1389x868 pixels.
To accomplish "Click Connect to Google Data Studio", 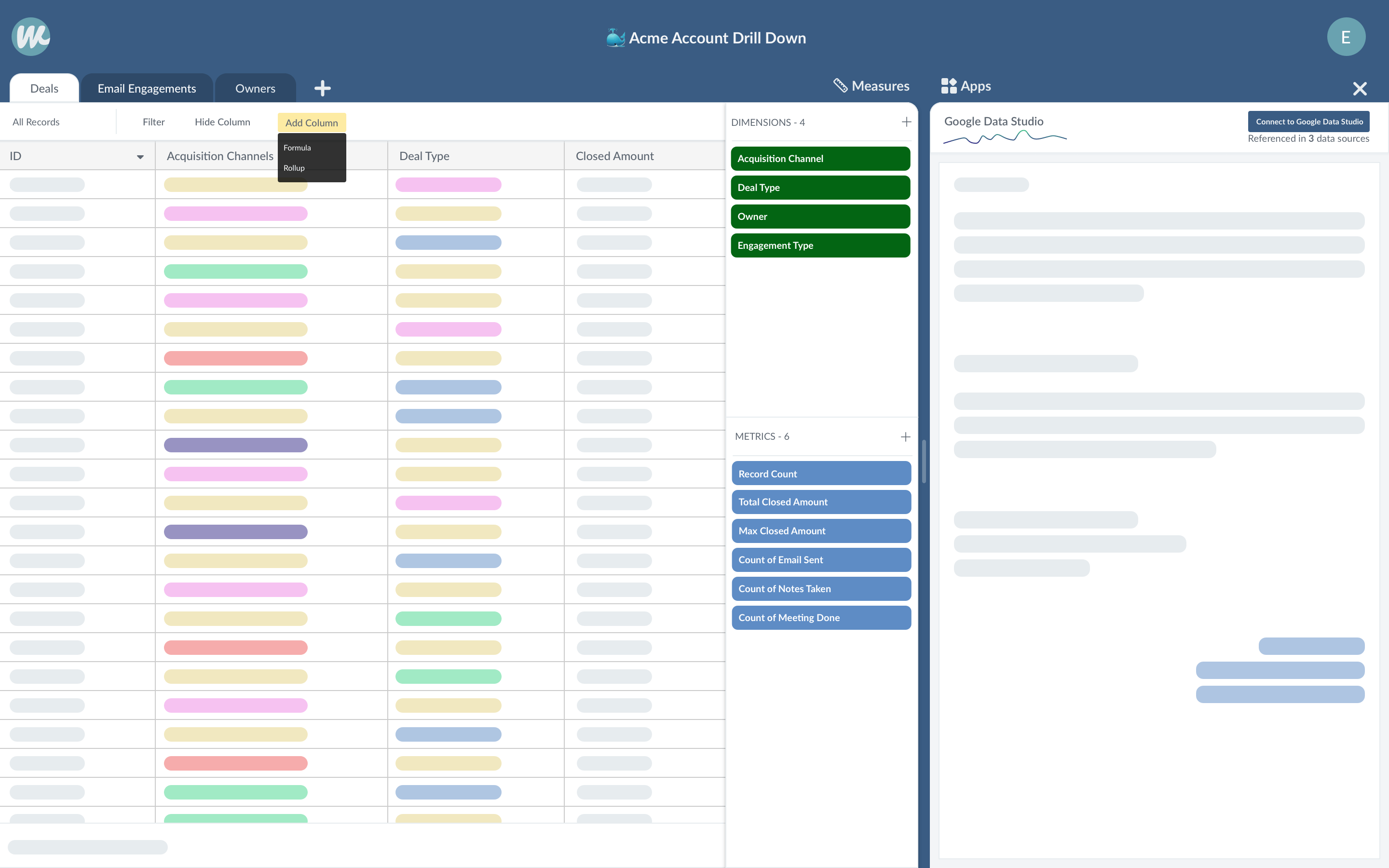I will [x=1308, y=122].
